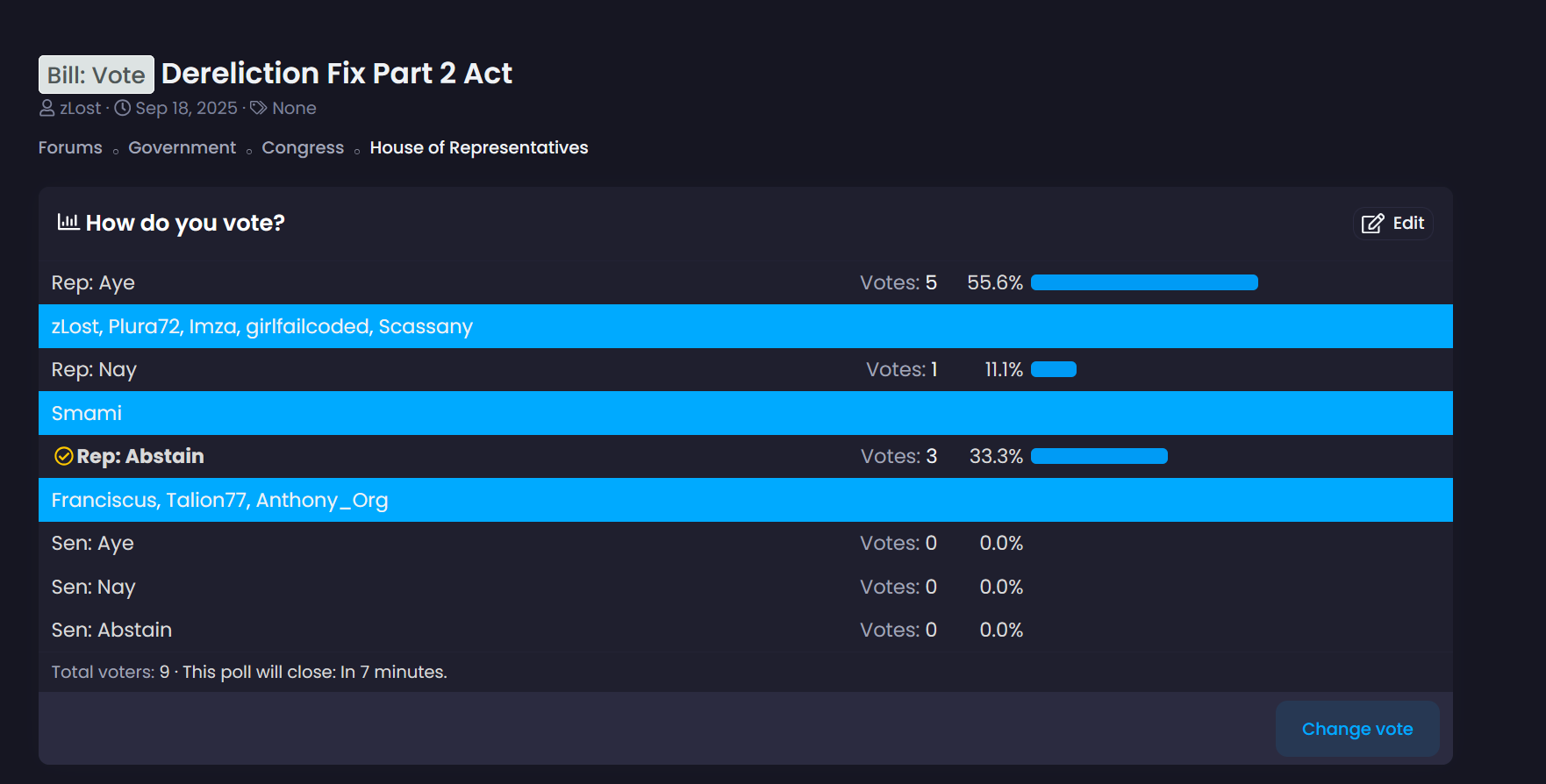1546x784 pixels.
Task: Click the Rep: Abstain percentage bar
Action: tap(1099, 456)
